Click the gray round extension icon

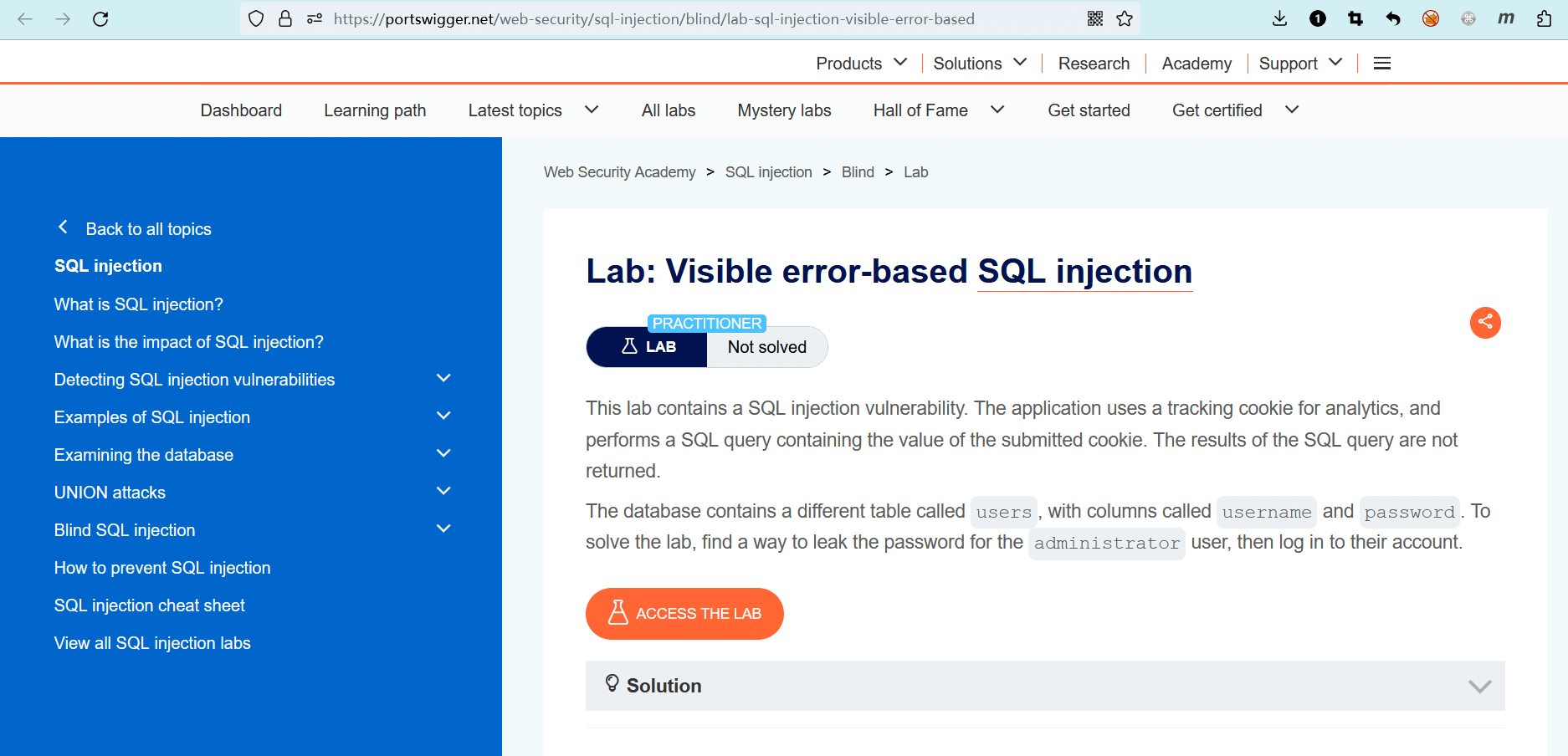(1468, 18)
